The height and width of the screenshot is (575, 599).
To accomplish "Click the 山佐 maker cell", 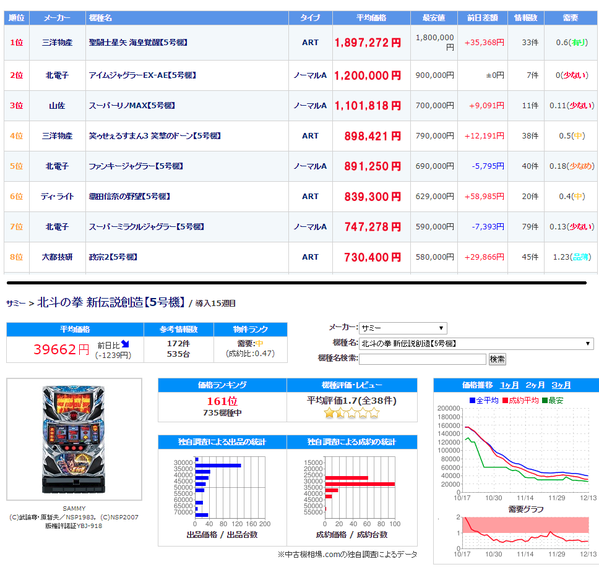I will pyautogui.click(x=57, y=105).
